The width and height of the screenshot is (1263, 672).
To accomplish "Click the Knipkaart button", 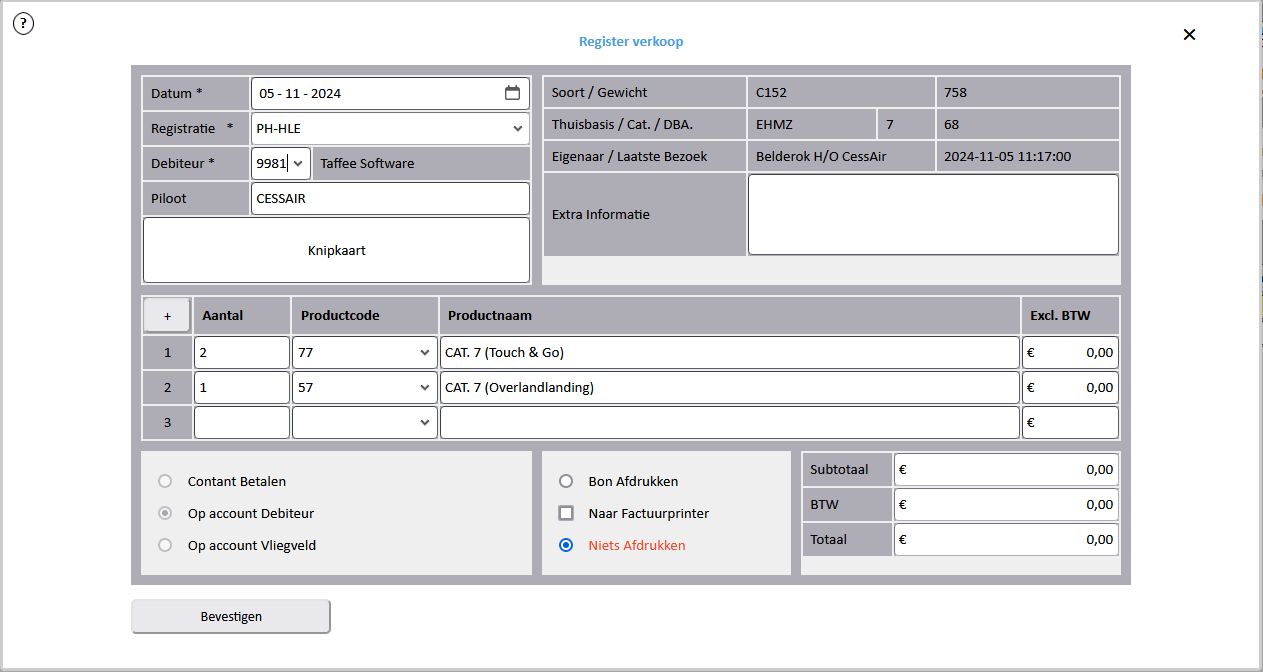I will tap(336, 250).
